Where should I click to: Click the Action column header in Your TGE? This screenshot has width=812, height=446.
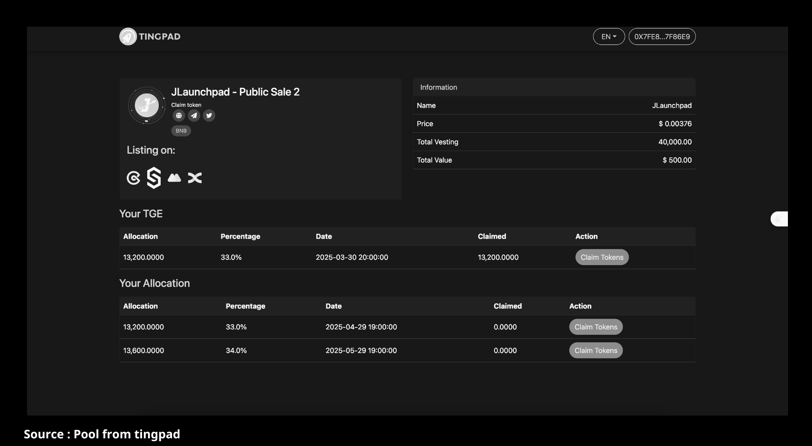point(586,237)
